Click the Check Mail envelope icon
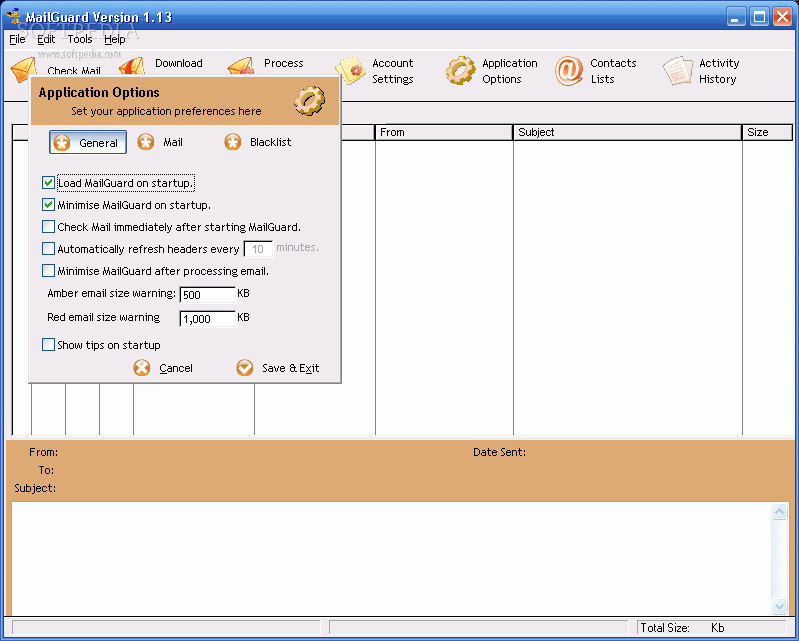The width and height of the screenshot is (799, 641). tap(23, 69)
